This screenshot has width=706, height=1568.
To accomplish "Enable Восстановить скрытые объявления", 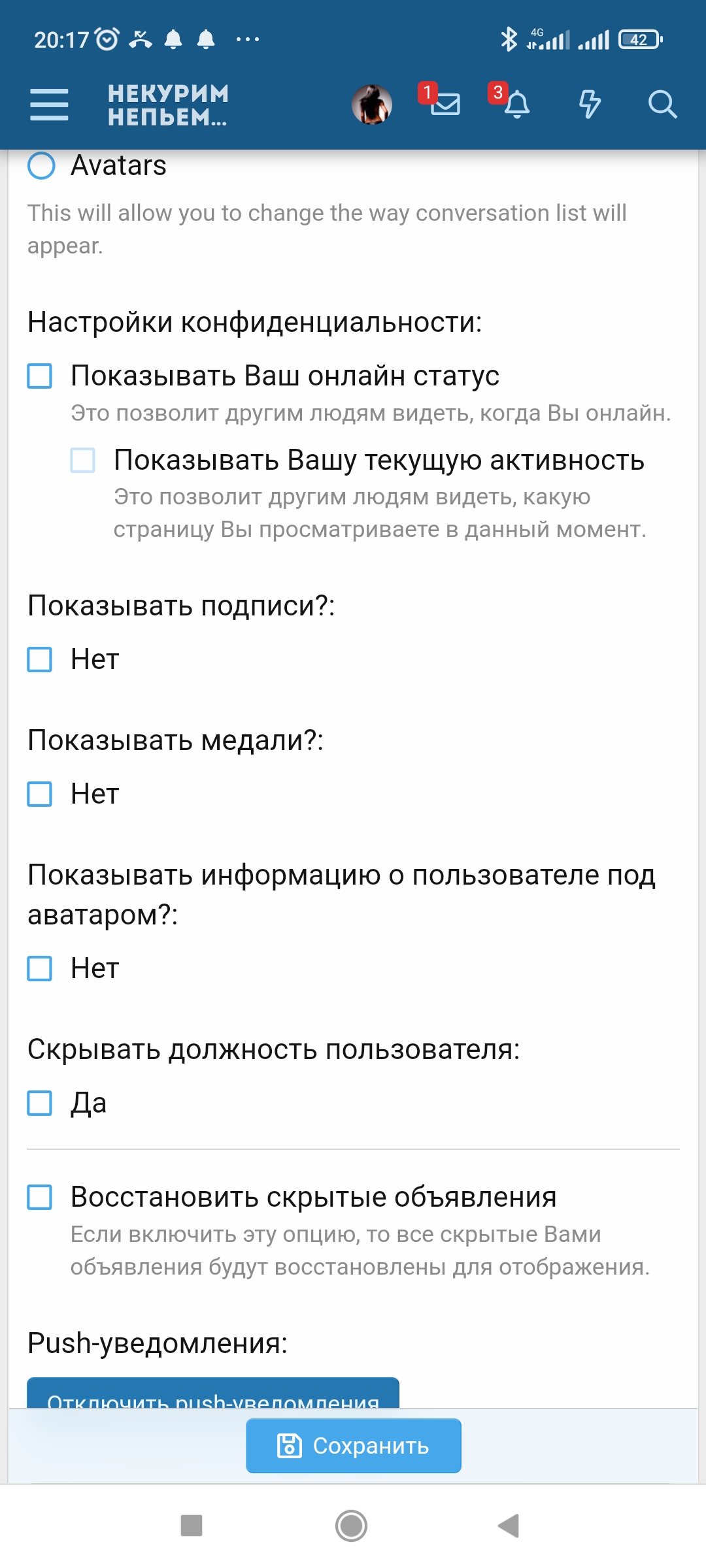I will coord(41,1197).
